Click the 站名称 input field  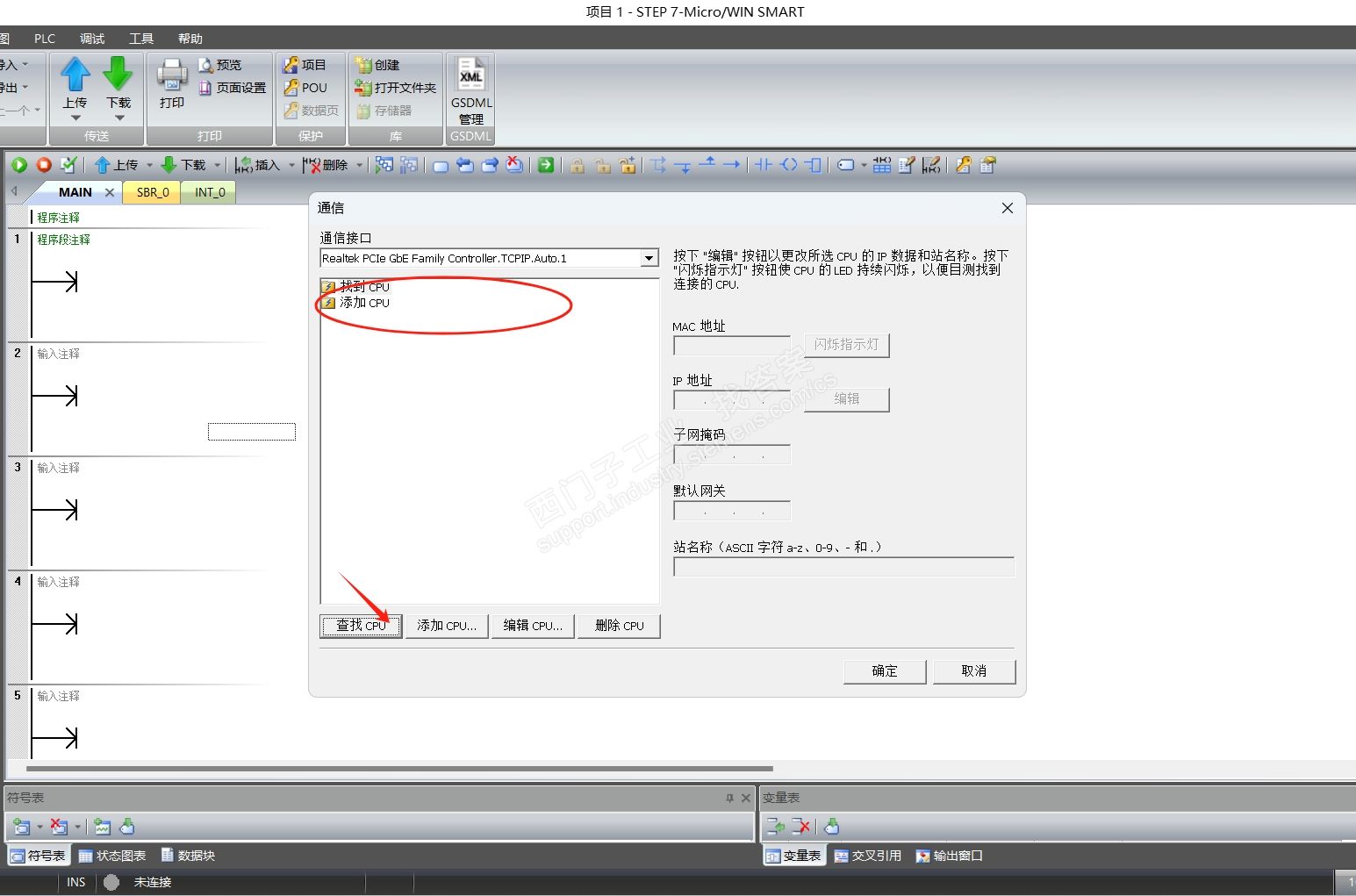[843, 567]
